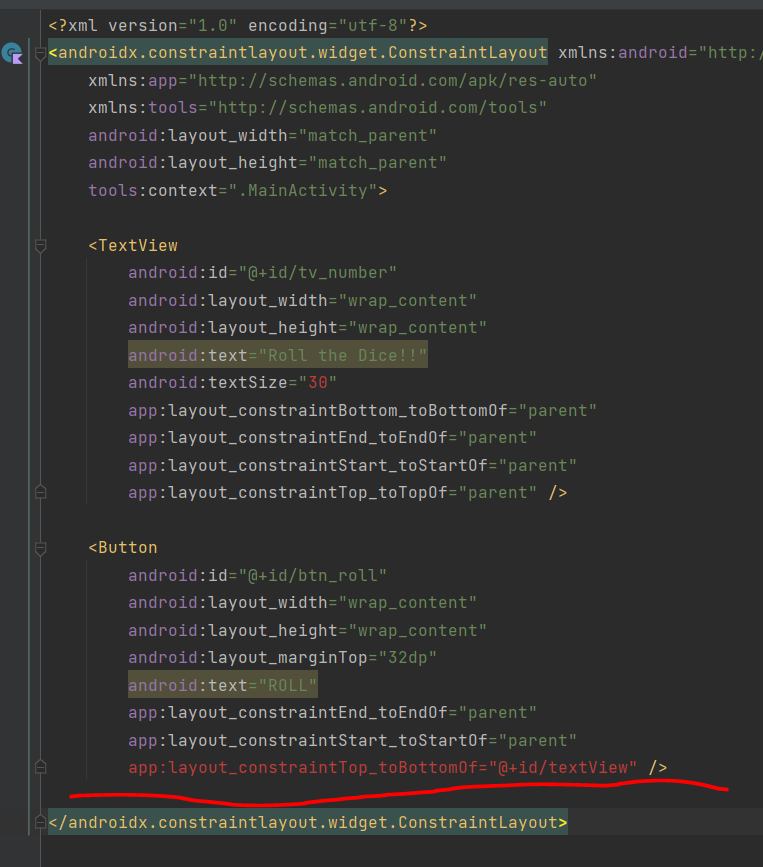Collapse the Button element fold marker
Screen dimensions: 763x867
(x=40, y=548)
